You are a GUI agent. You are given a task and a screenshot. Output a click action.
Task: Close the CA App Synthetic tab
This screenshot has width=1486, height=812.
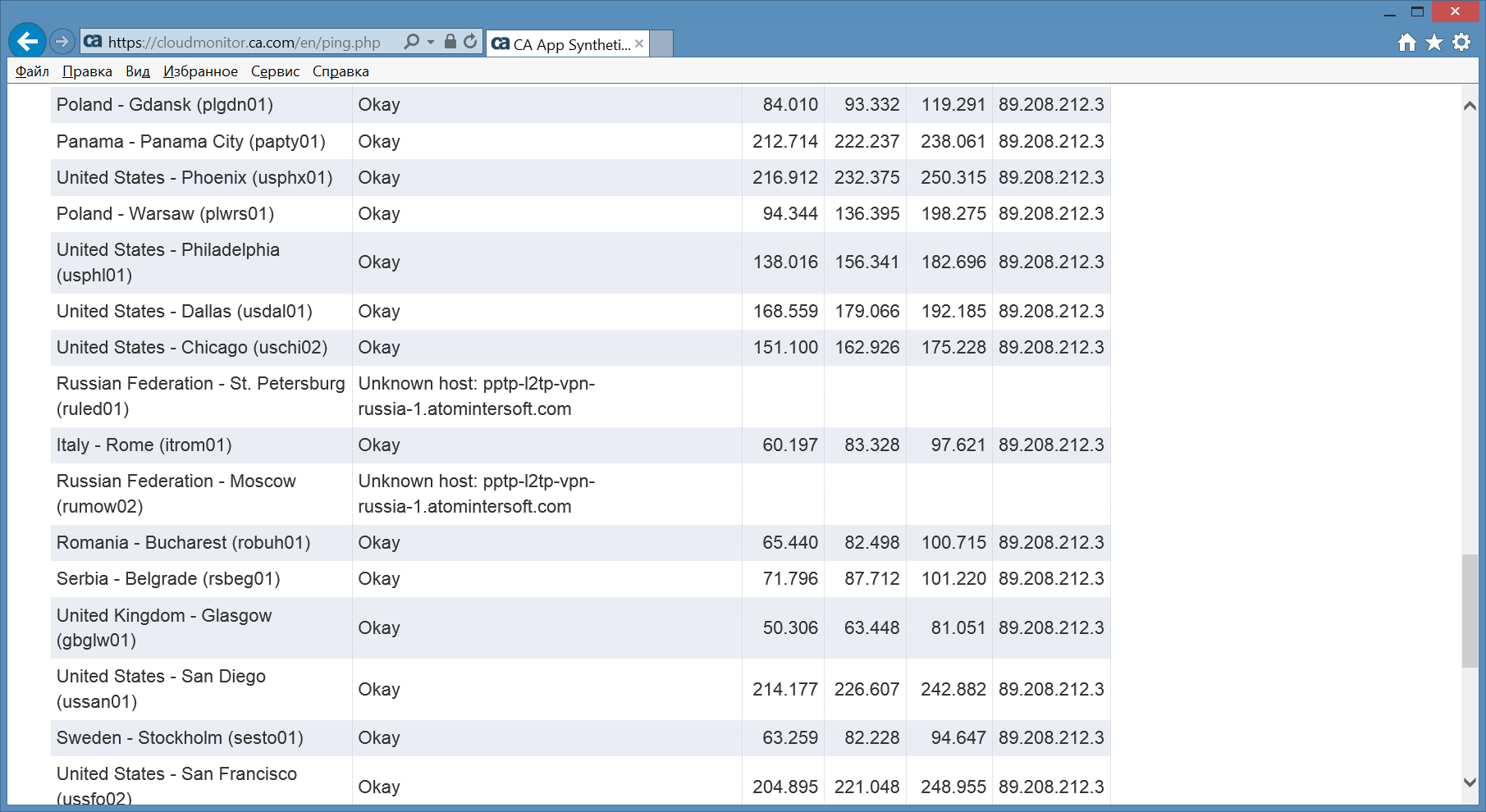coord(639,43)
